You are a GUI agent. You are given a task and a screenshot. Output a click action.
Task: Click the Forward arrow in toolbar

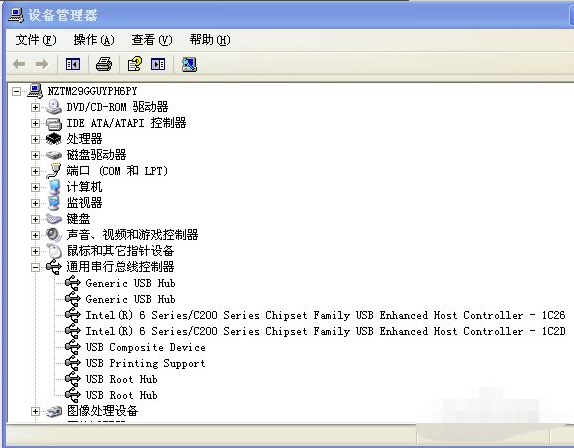pyautogui.click(x=42, y=64)
